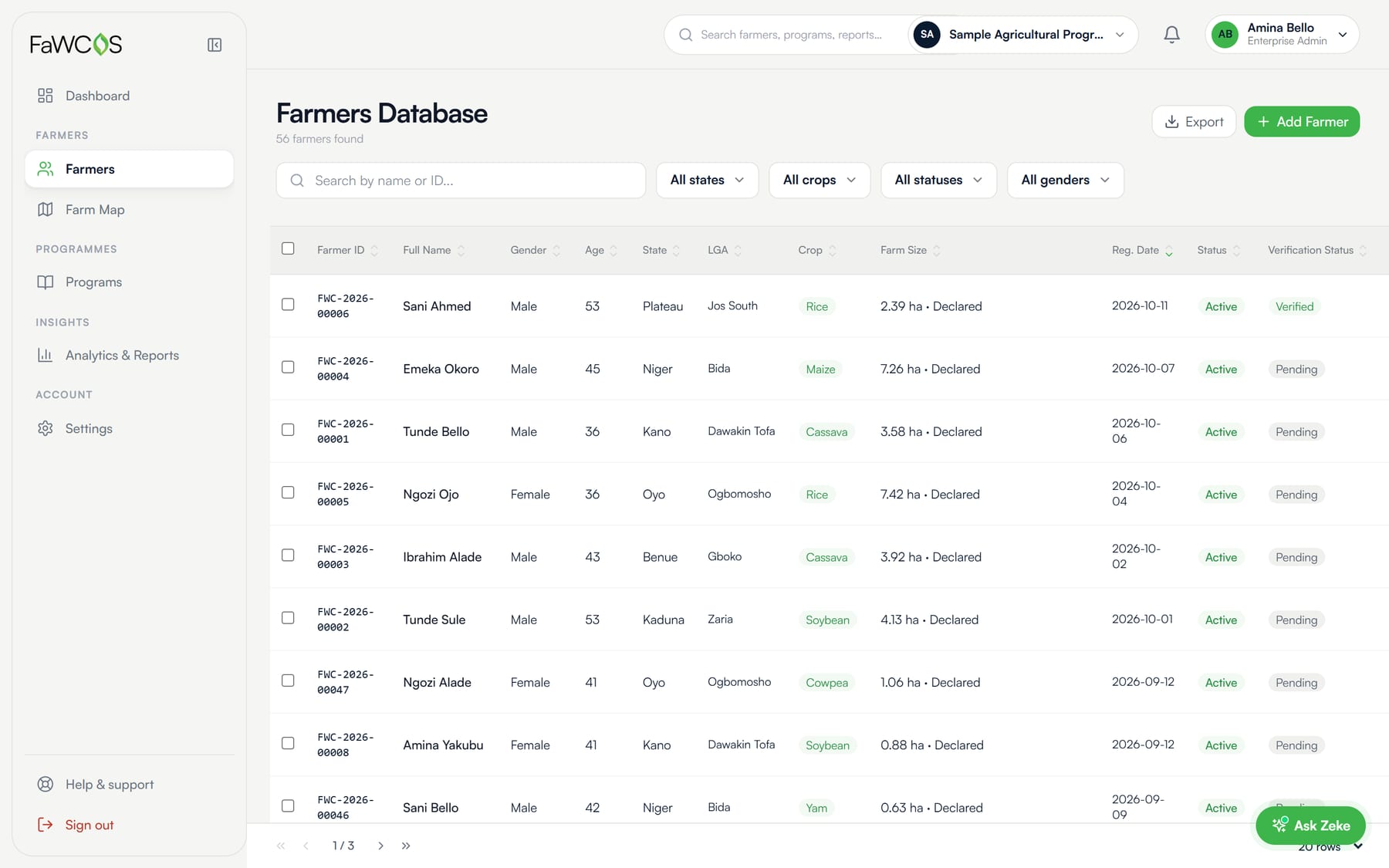Check the Tunde Bello row checkbox
Image resolution: width=1389 pixels, height=868 pixels.
(288, 430)
